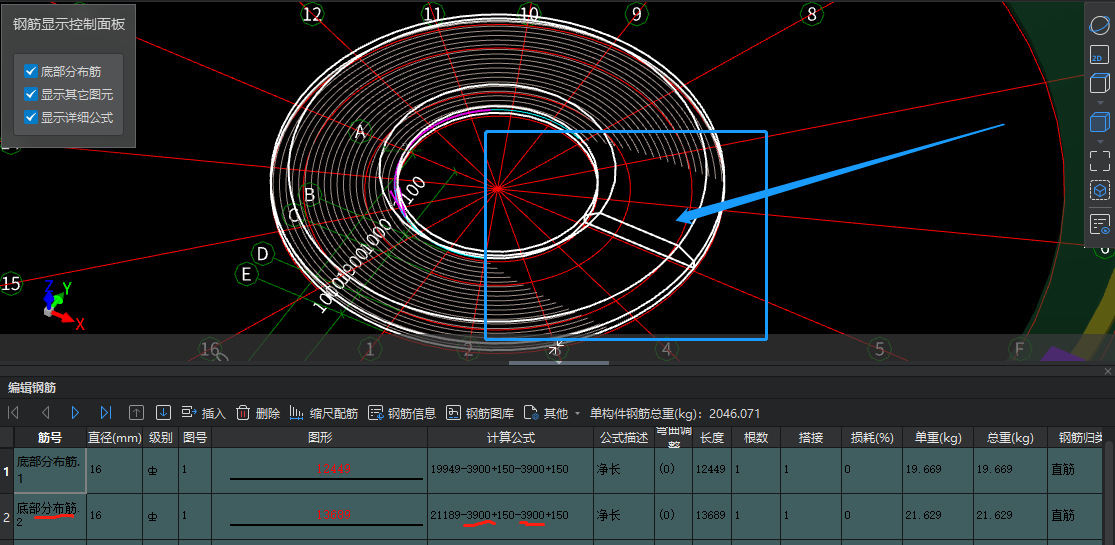Switch to 2D view icon
Viewport: 1115px width, 545px height.
pos(1100,54)
